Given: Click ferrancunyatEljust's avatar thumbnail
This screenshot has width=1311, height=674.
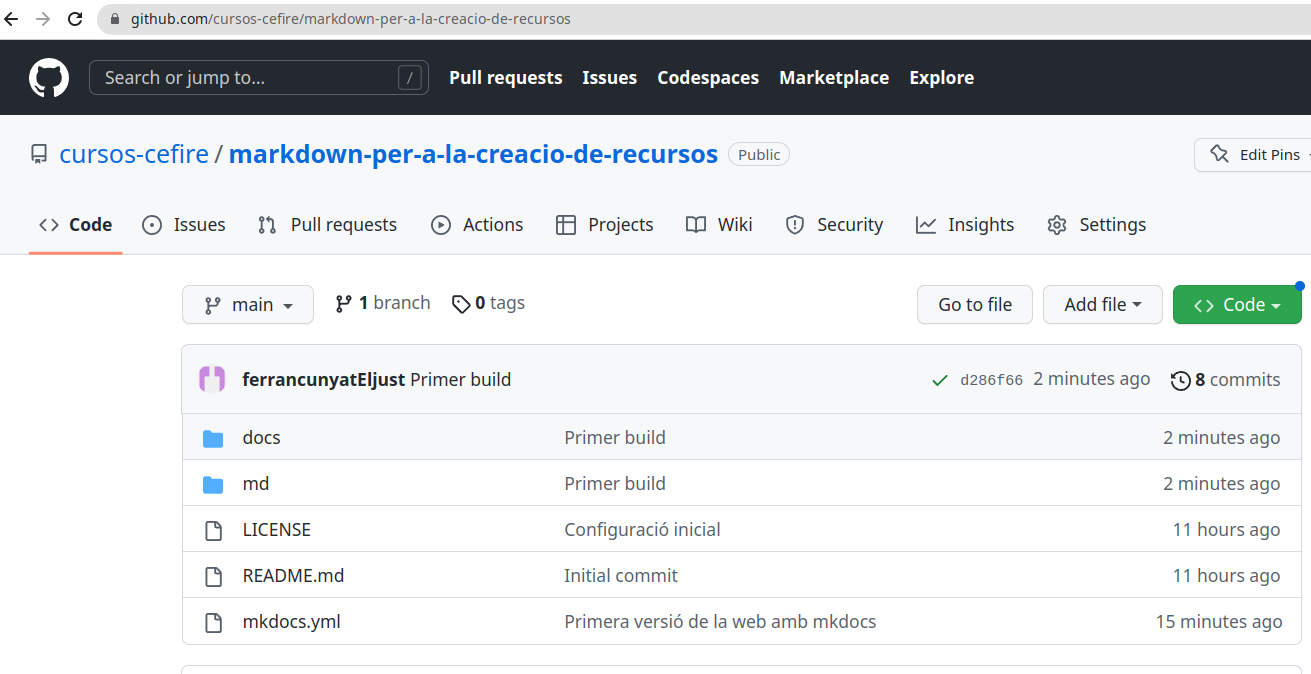Looking at the screenshot, I should [212, 380].
